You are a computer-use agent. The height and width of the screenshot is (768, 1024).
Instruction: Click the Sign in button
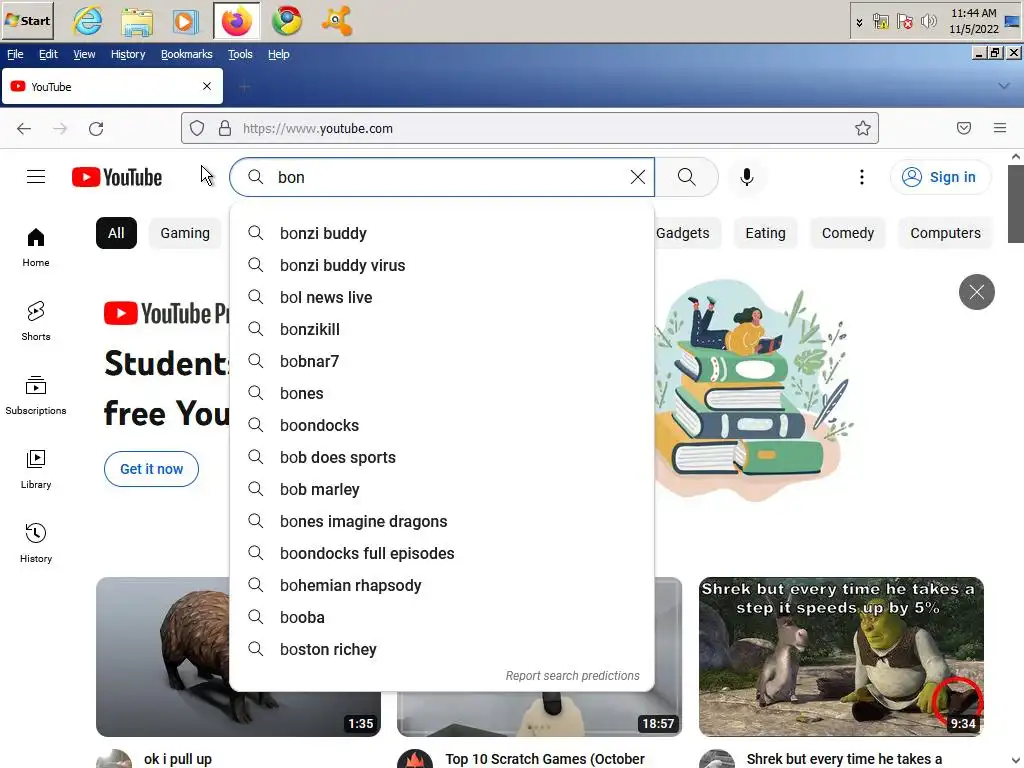point(940,177)
